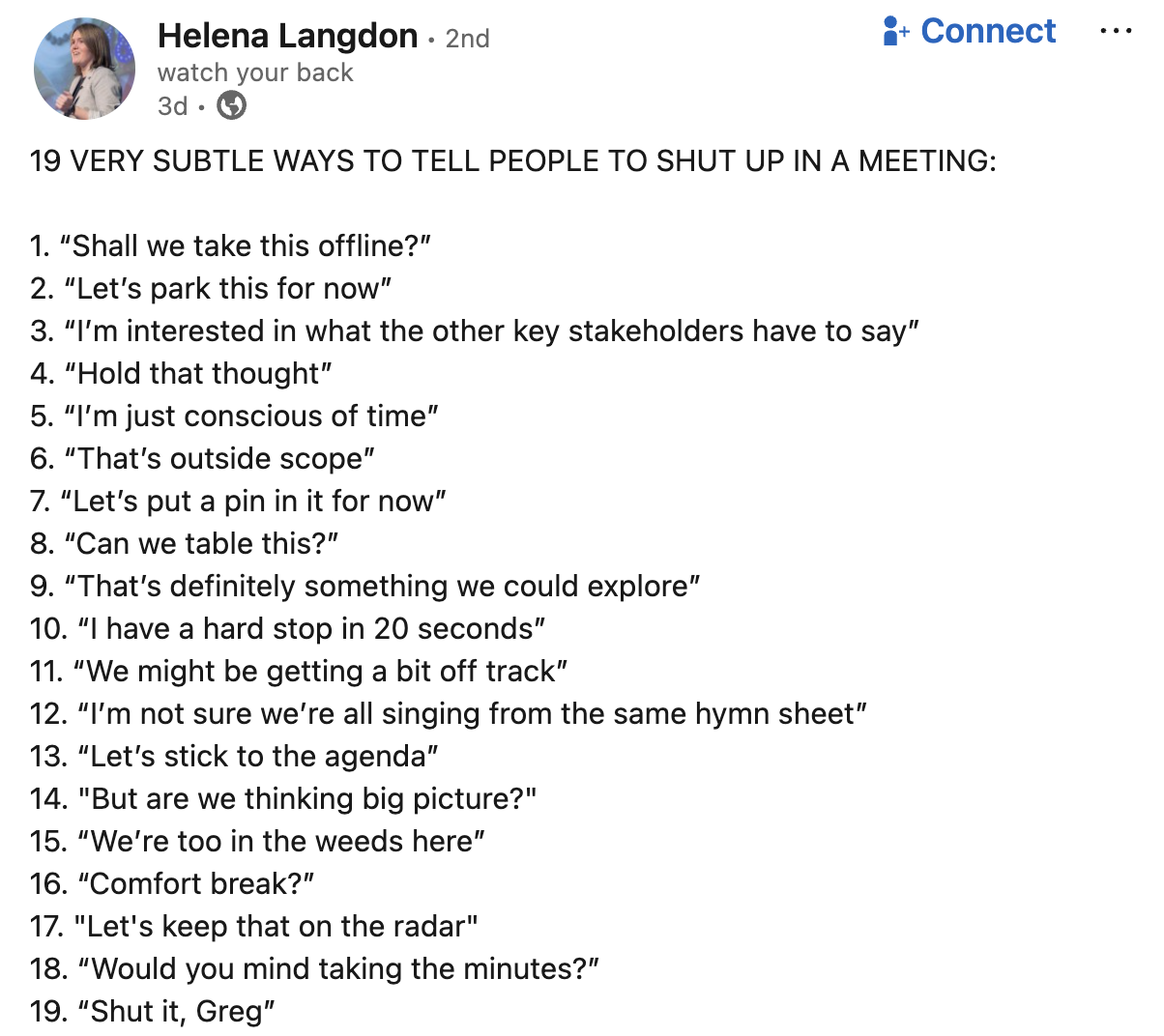1164x1036 pixels.
Task: Click the 2nd degree connection label
Action: tap(467, 39)
